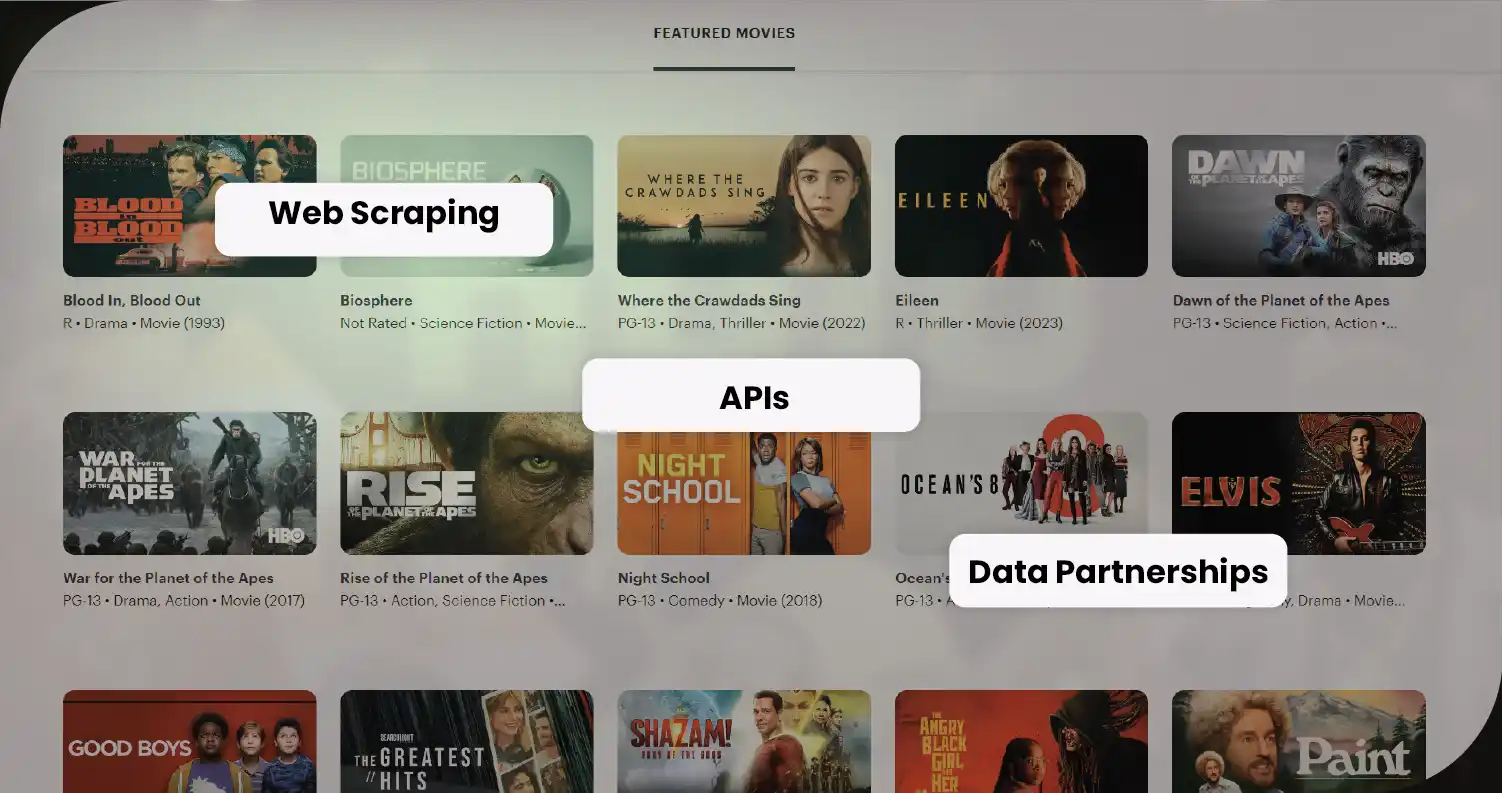Screen dimensions: 1503x793
Task: Choose the Night School movie thumbnail
Action: [x=743, y=490]
